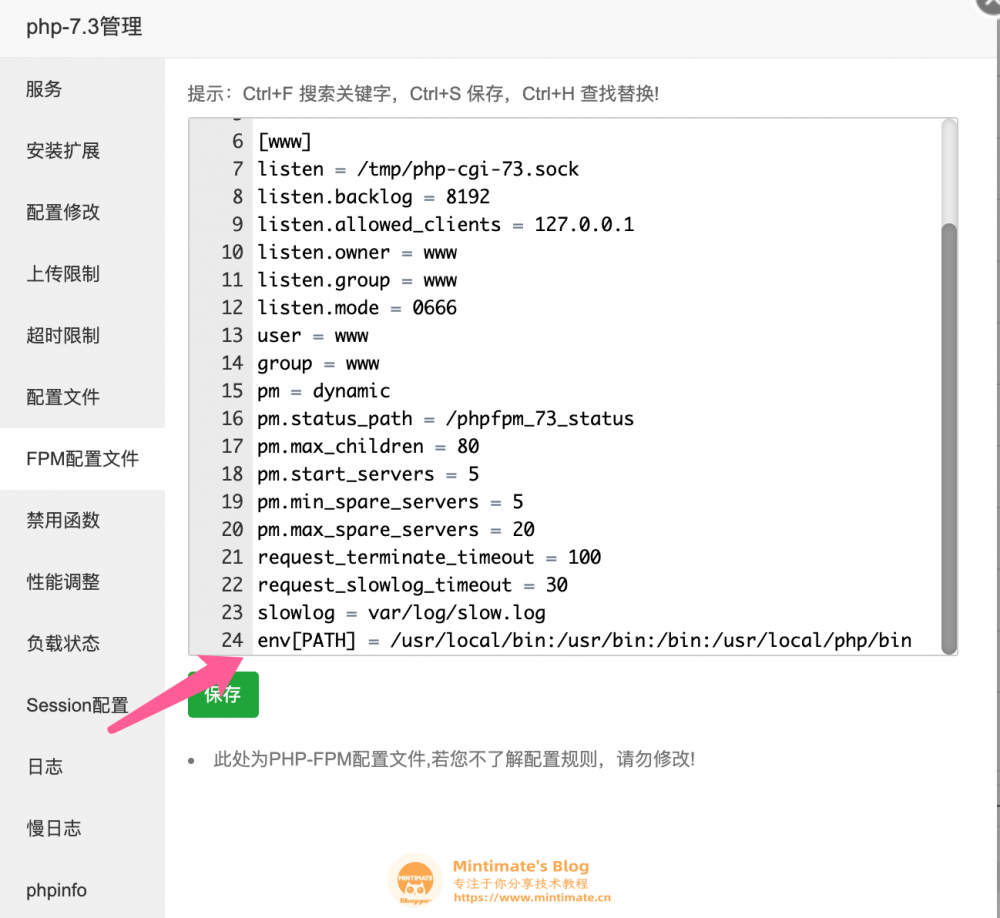Click request_slowlog_timeout = 30 line
The image size is (1000, 918).
point(412,585)
